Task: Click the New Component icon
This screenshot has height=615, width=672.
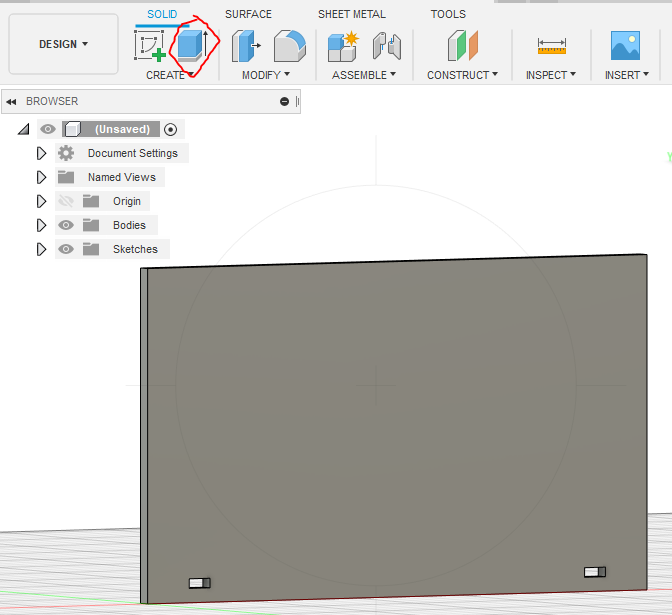Action: coord(343,46)
